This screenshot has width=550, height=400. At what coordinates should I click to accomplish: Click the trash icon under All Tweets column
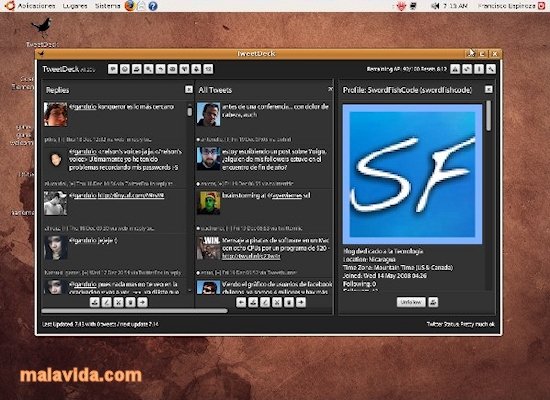click(x=289, y=302)
